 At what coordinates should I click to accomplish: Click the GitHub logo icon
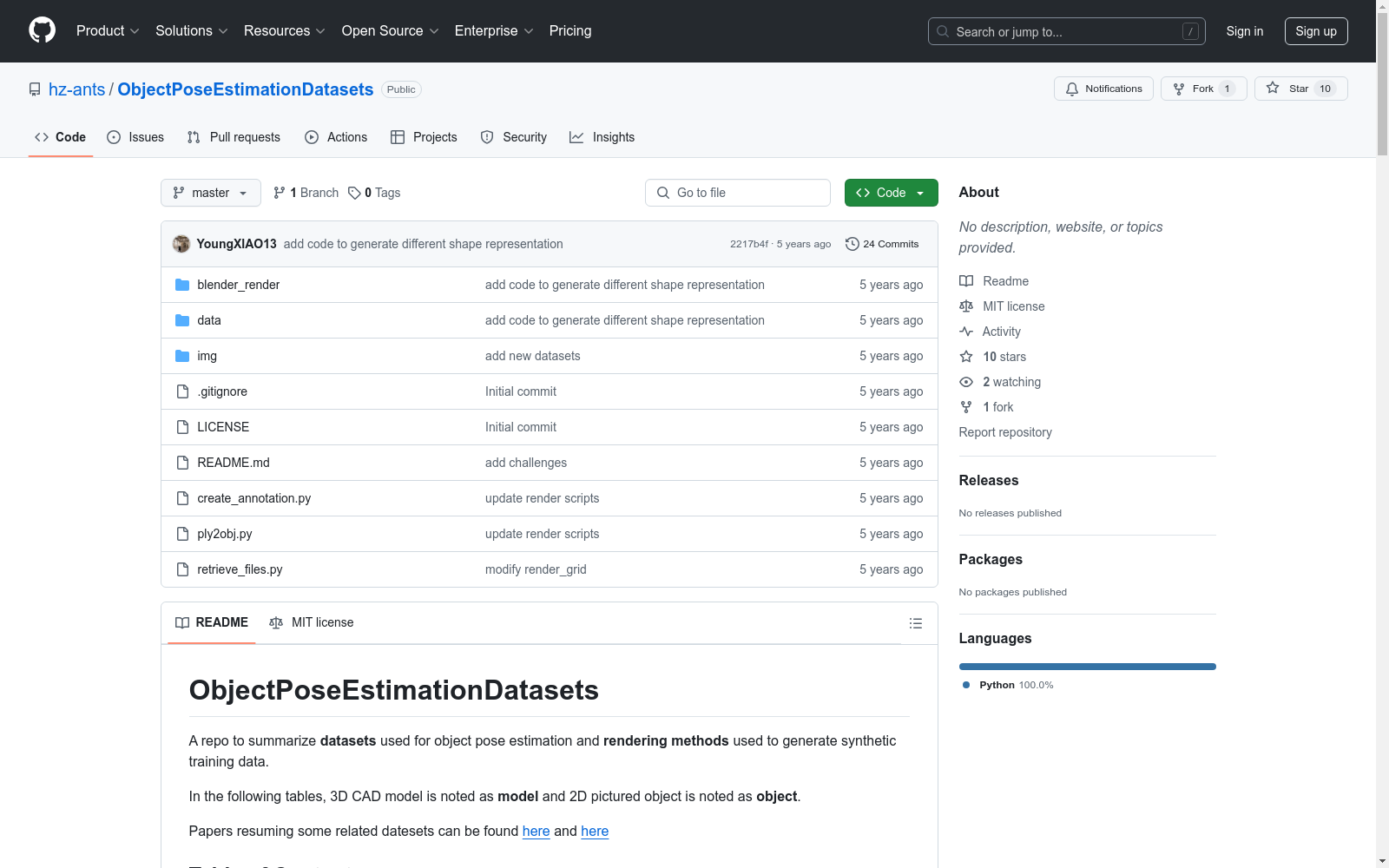coord(42,30)
